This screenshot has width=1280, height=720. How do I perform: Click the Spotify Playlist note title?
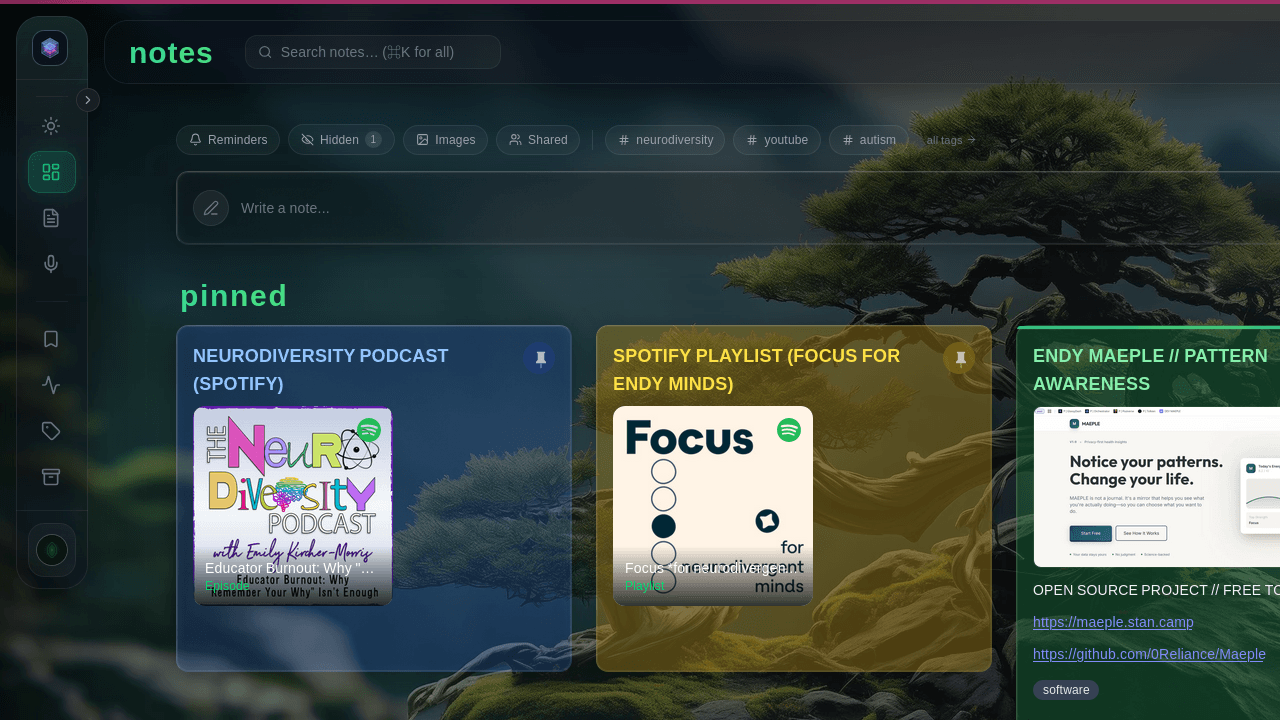click(757, 370)
